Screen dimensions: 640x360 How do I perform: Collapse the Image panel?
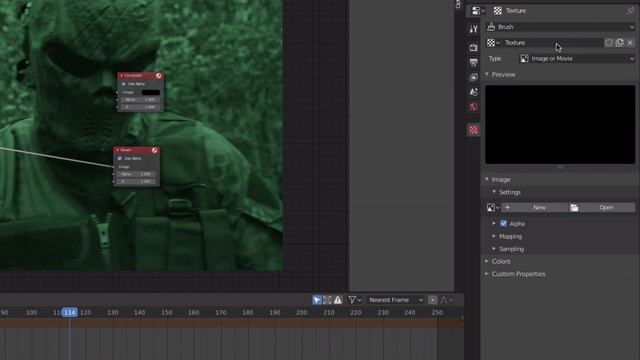[x=487, y=179]
